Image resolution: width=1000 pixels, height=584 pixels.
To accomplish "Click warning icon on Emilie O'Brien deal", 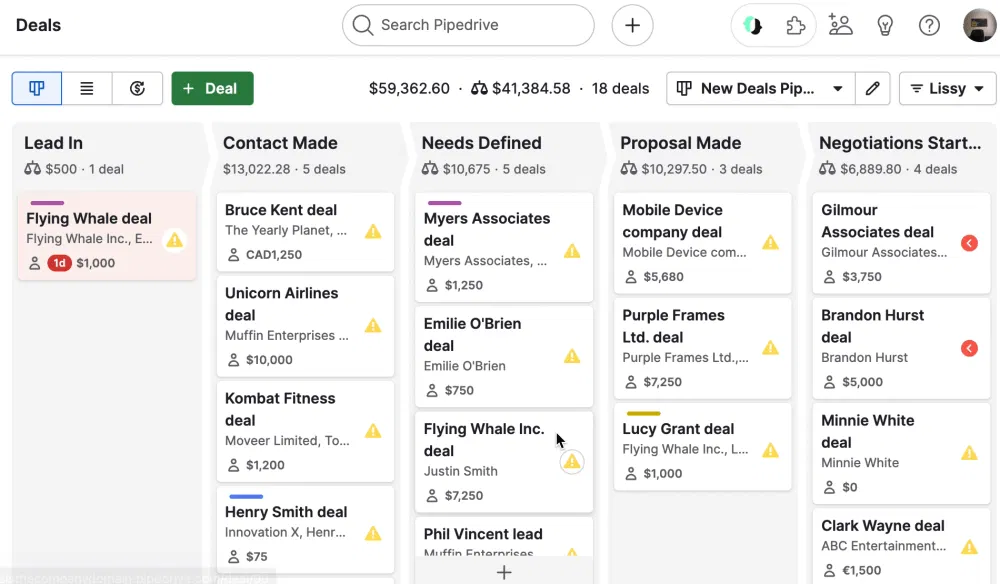I will [572, 356].
